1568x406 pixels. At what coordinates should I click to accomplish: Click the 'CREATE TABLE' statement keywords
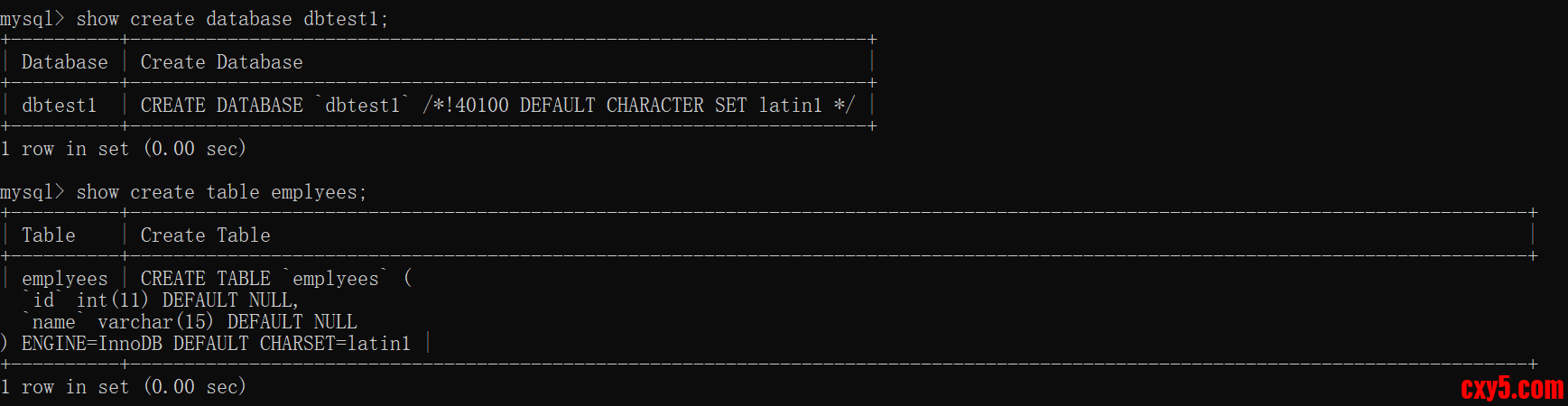click(x=205, y=279)
